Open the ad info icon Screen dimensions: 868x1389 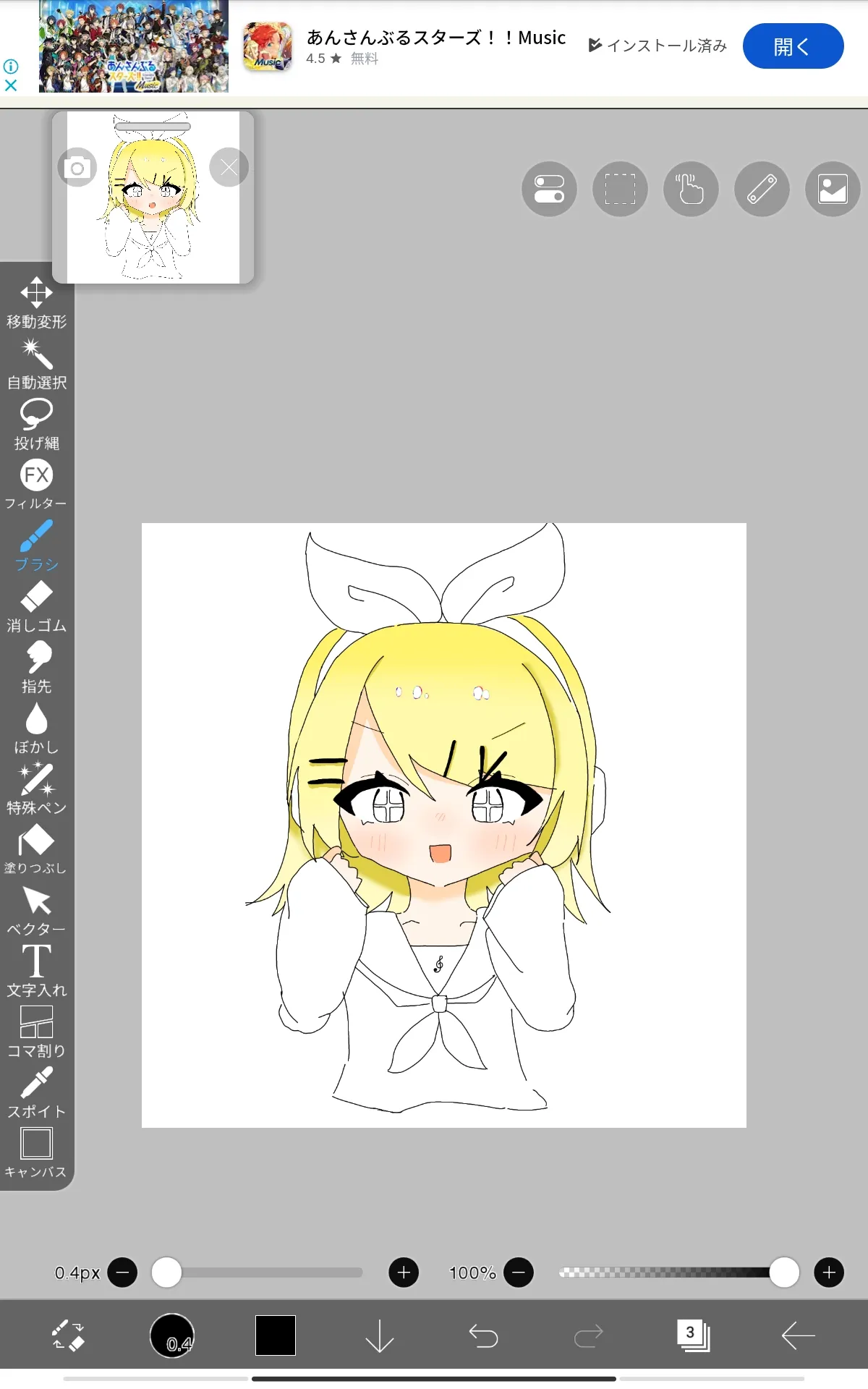coord(11,66)
